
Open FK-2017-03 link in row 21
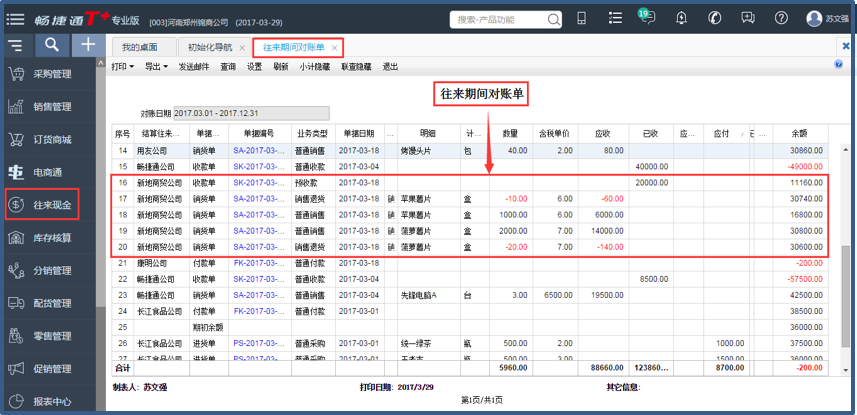coord(259,263)
